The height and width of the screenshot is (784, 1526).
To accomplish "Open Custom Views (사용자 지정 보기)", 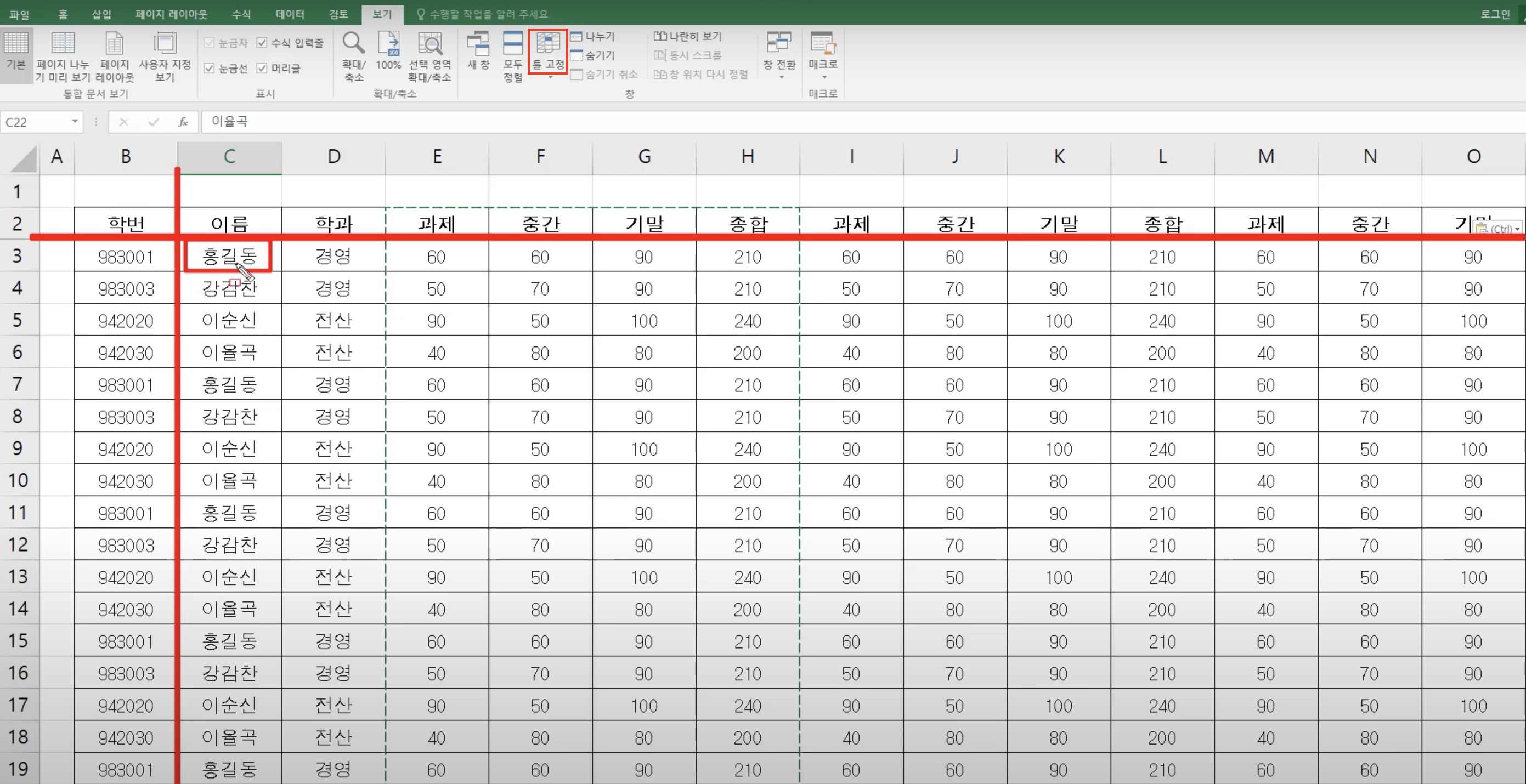I will (165, 57).
